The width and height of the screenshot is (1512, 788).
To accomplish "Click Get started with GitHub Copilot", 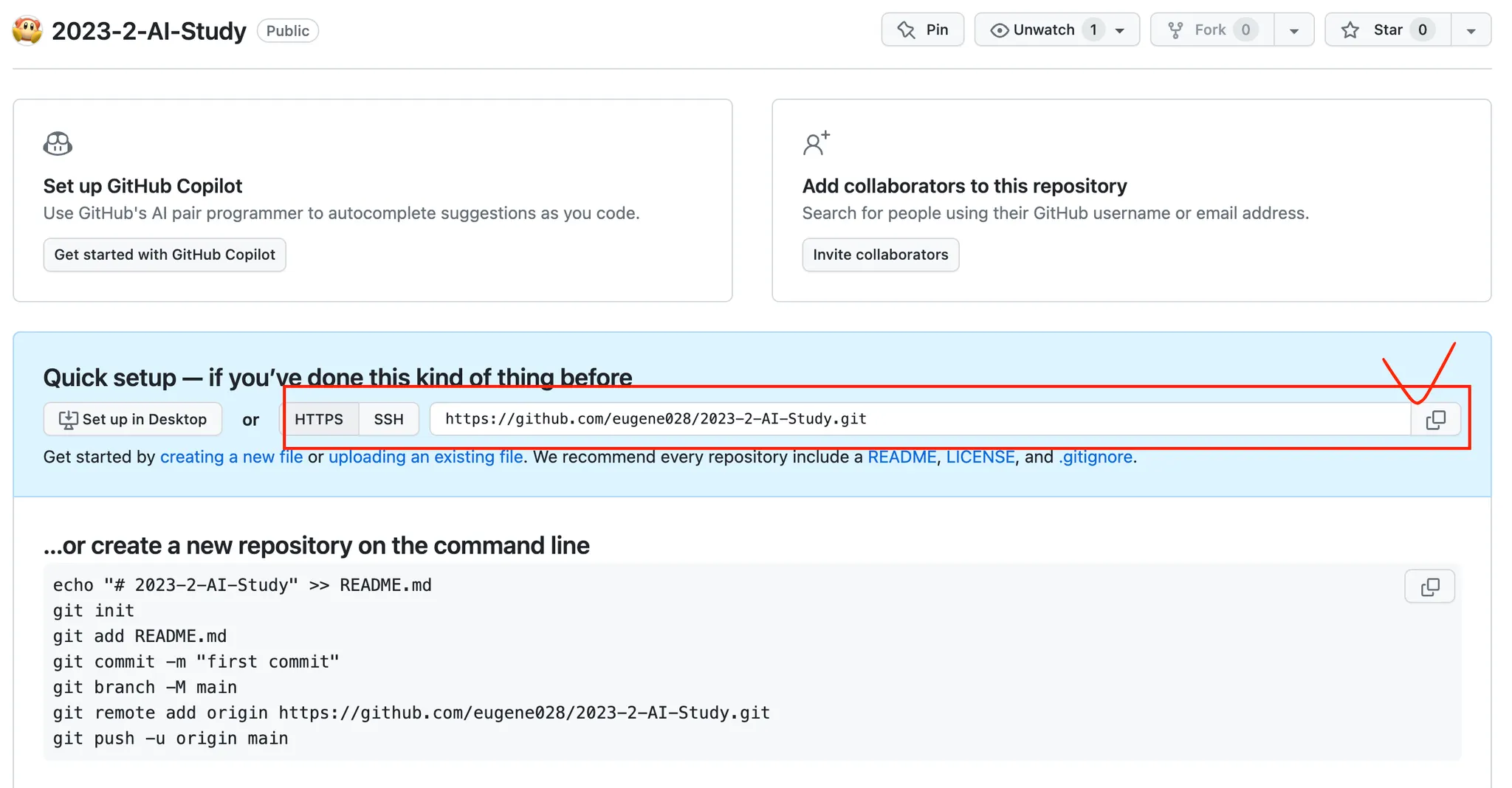I will coord(165,255).
